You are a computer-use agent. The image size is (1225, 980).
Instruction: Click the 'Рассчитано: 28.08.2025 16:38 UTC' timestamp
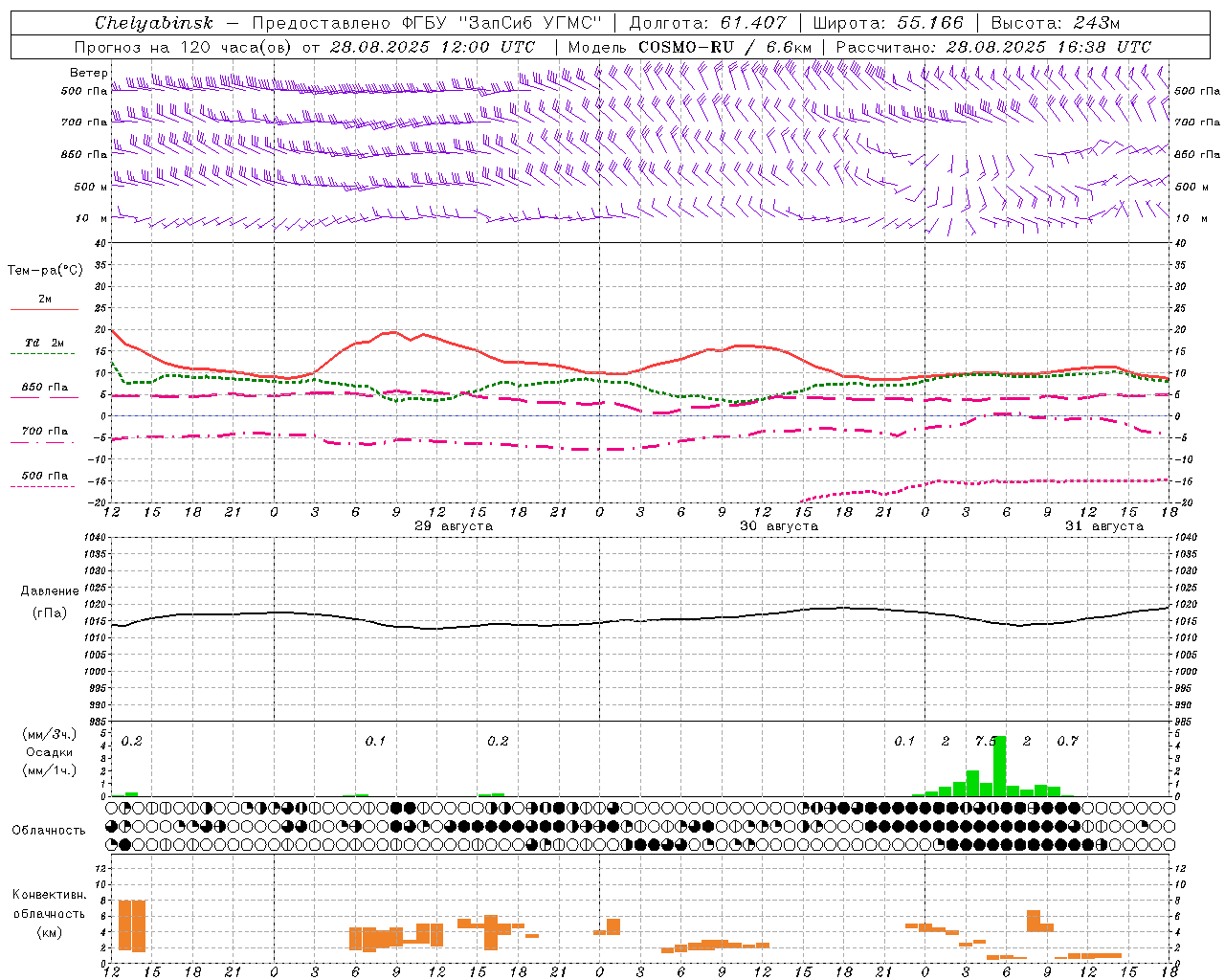[993, 47]
